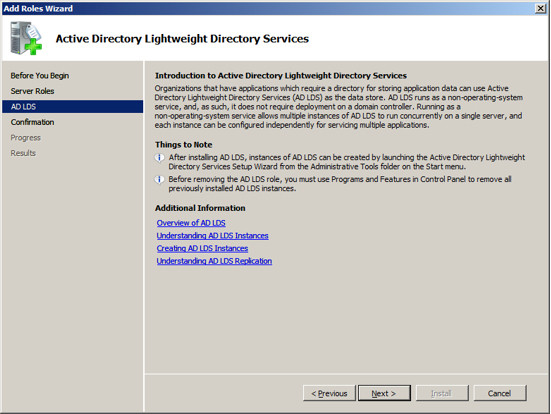Follow the Creating AD LDS Instances link
551x414 pixels.
[202, 248]
